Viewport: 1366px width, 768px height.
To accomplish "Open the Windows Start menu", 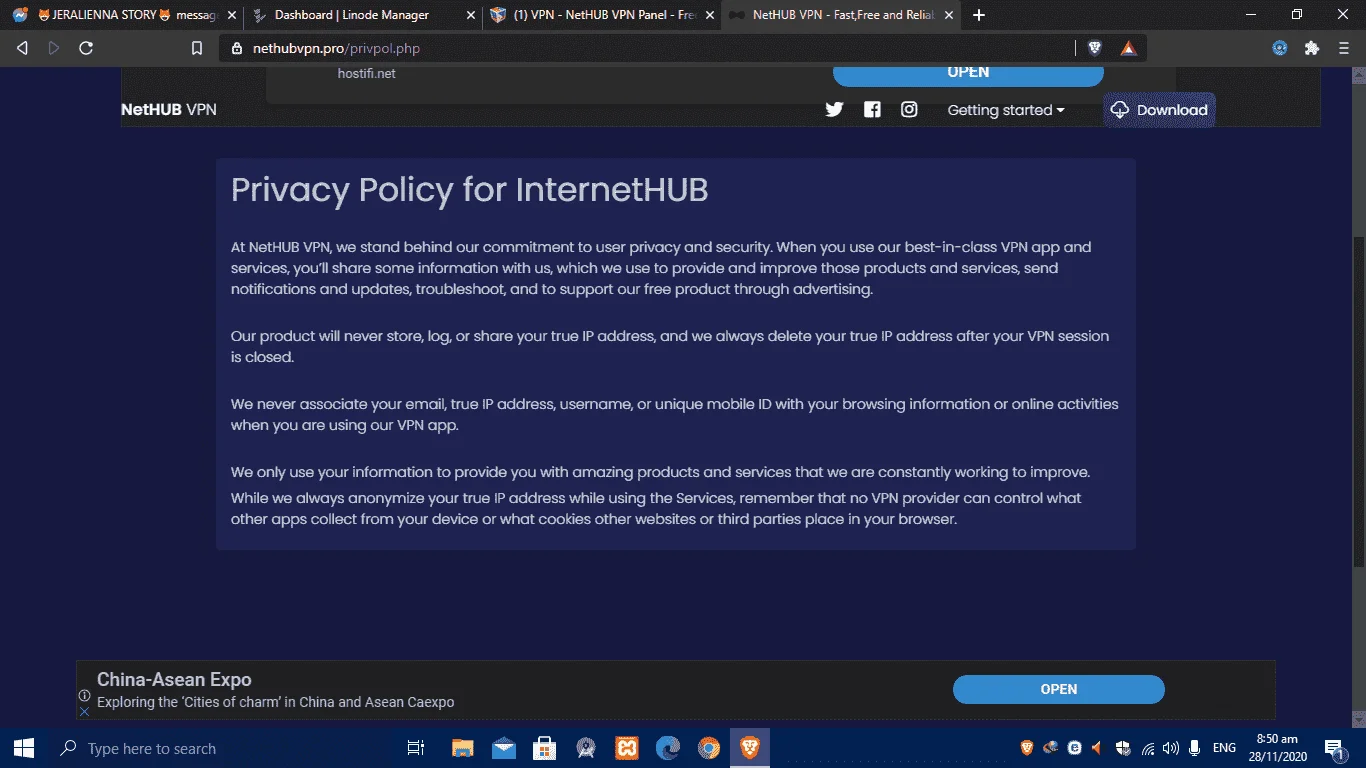I will 24,748.
